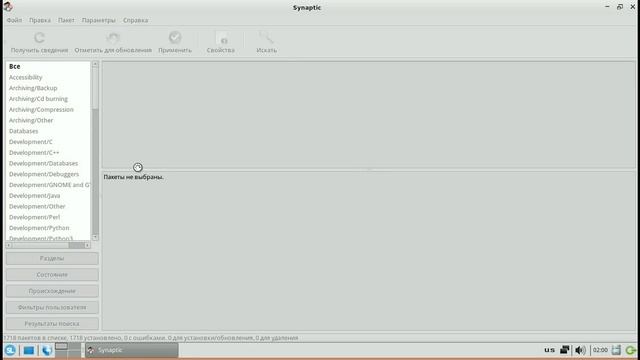Launch the web browser taskbar icon

pos(47,350)
